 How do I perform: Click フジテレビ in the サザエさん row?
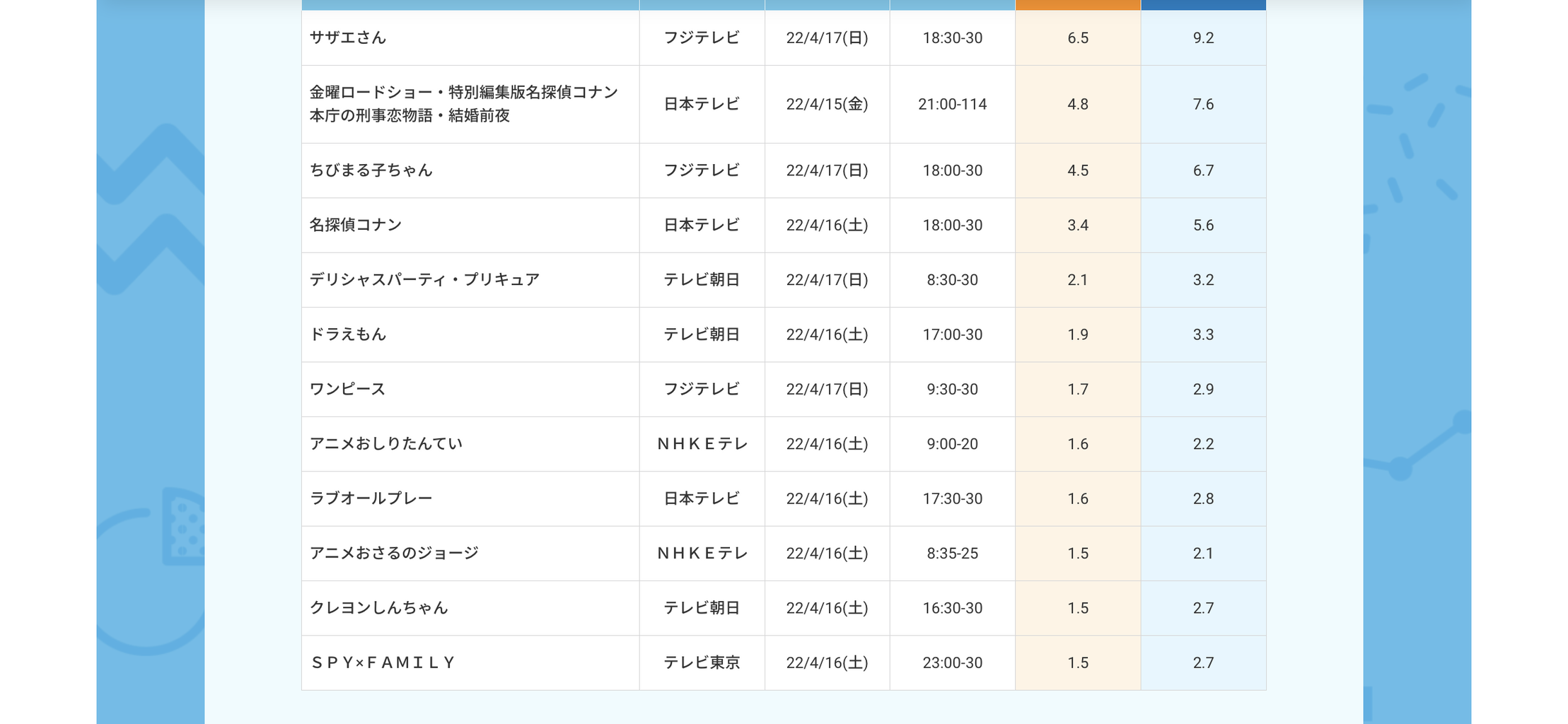coord(702,37)
